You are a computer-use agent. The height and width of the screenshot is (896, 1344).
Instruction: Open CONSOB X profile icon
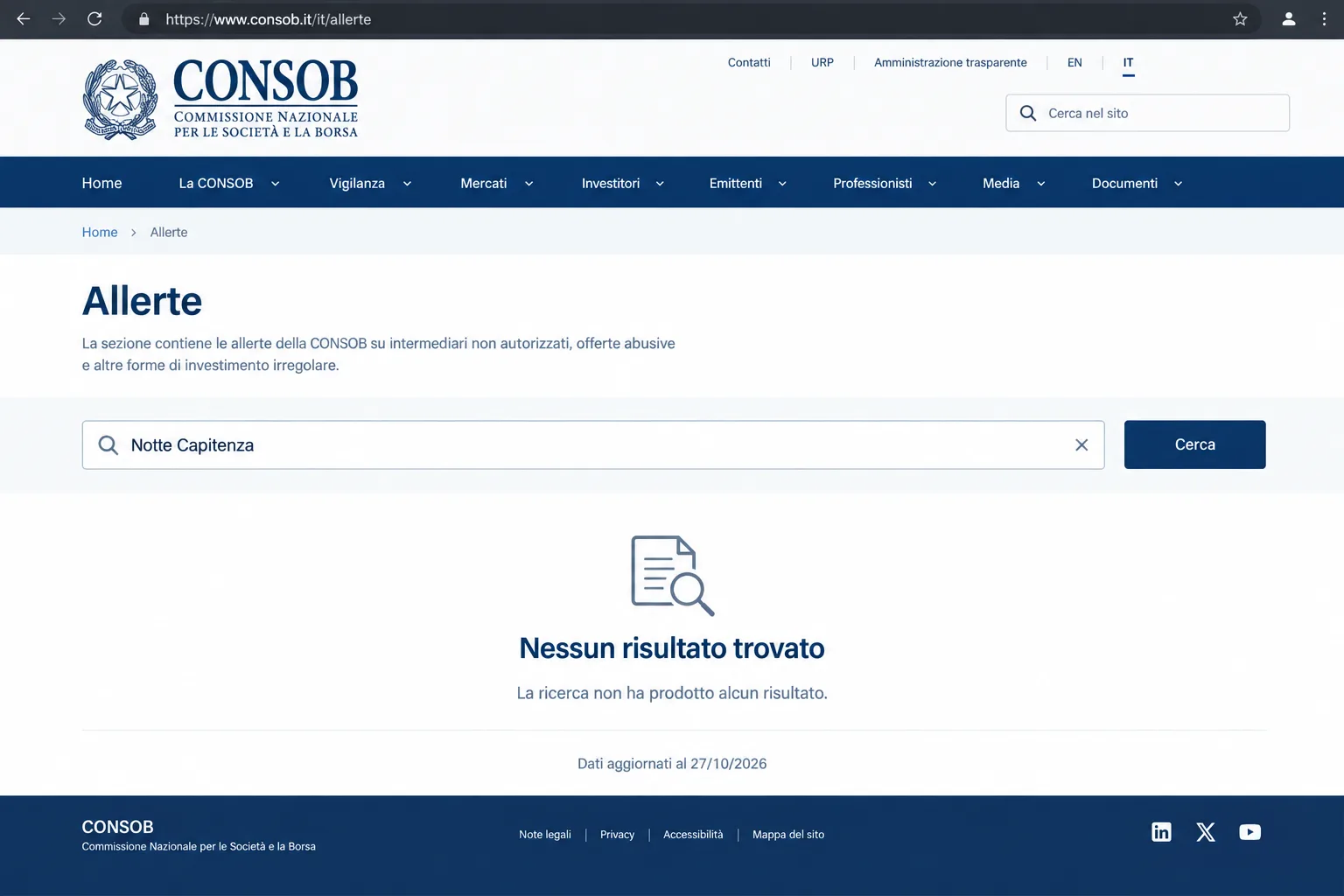tap(1206, 832)
